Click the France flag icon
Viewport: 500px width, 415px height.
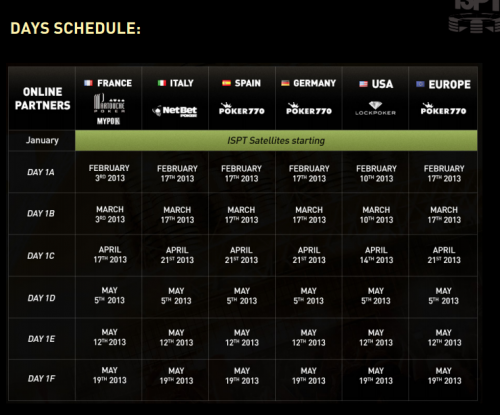pyautogui.click(x=88, y=83)
